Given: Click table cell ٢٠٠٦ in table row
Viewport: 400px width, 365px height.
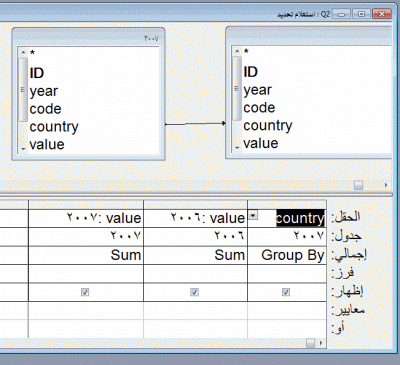Looking at the screenshot, I should (x=195, y=237).
